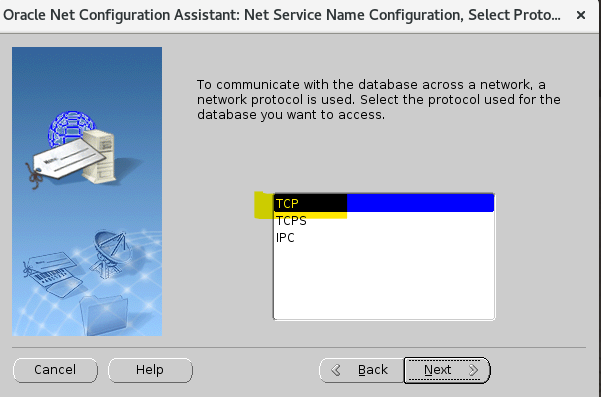Viewport: 601px width, 397px height.
Task: Go to previous step with Back
Action: click(x=361, y=370)
